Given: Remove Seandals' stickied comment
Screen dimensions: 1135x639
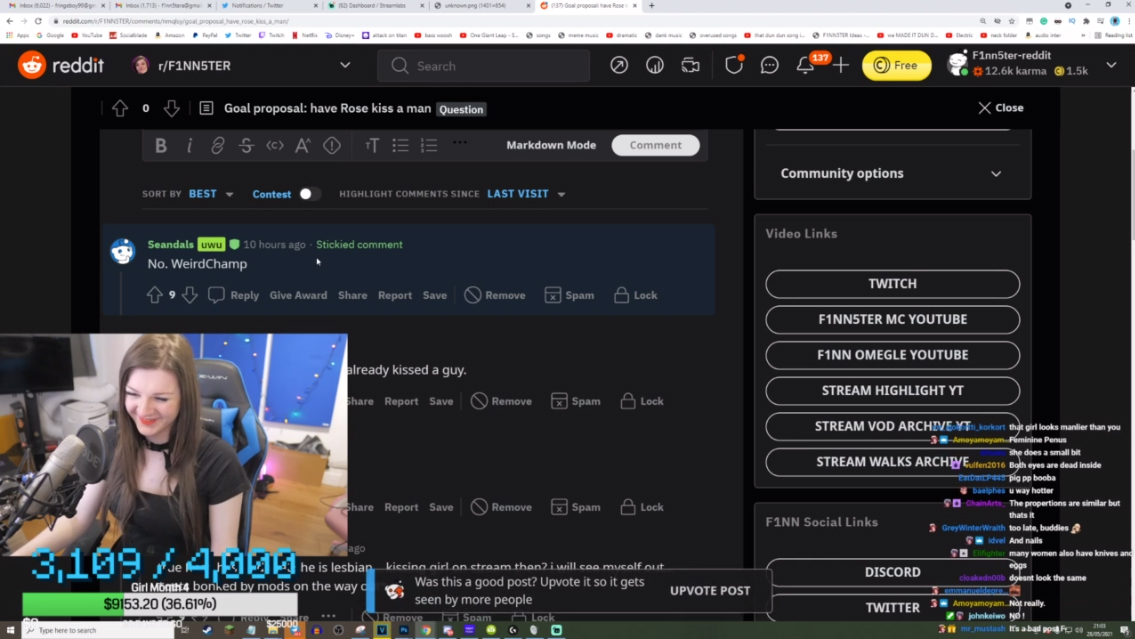Looking at the screenshot, I should tap(495, 295).
